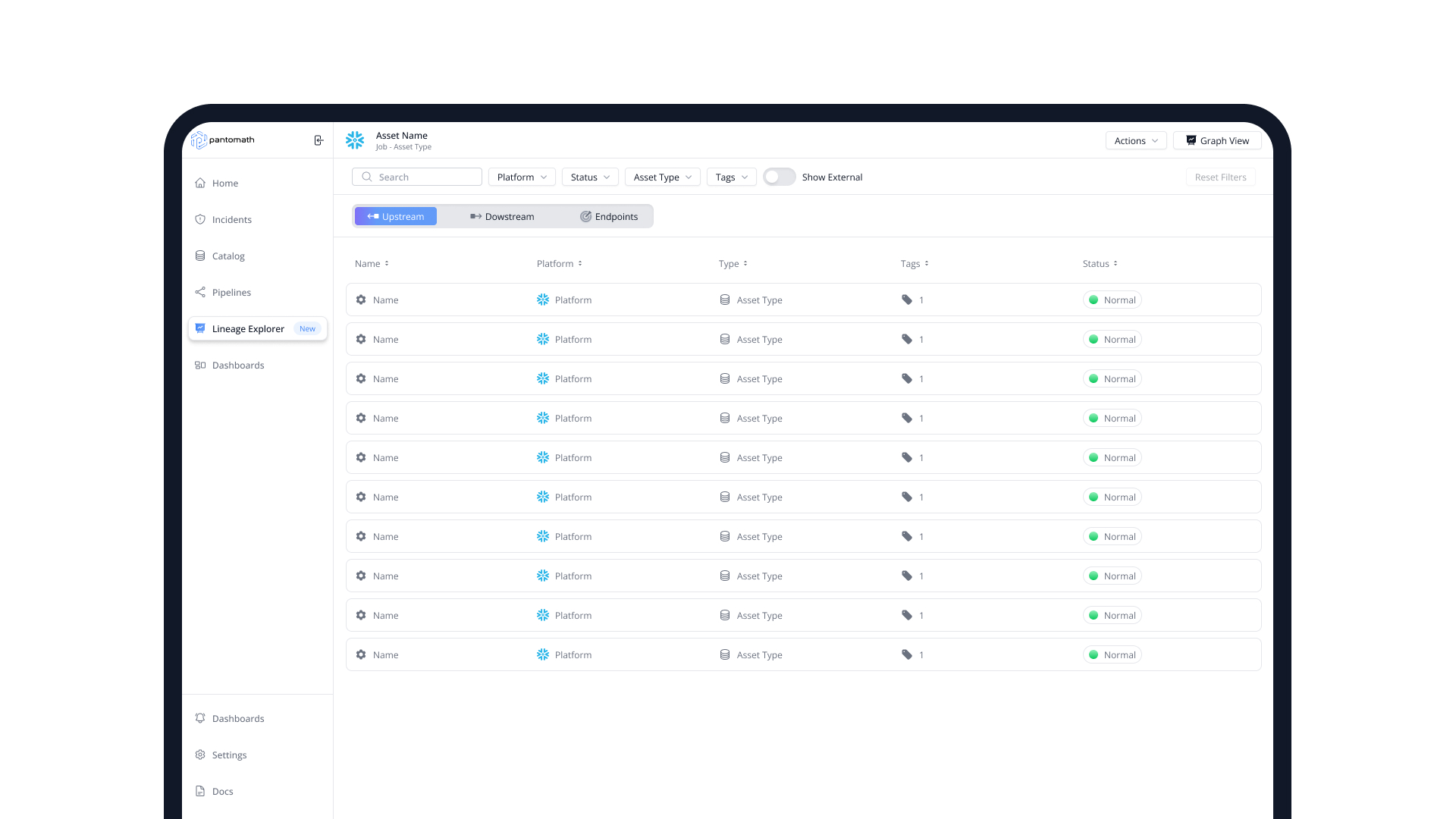Expand the Asset Type filter dropdown
Screen dimensions: 1456x819
tap(663, 177)
